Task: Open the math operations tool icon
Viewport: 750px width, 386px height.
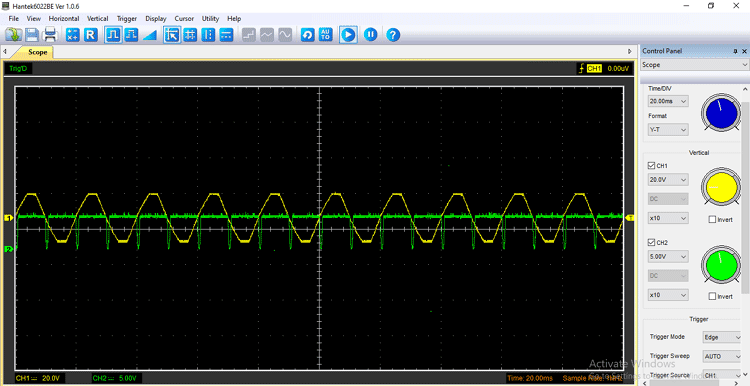Action: [73, 35]
